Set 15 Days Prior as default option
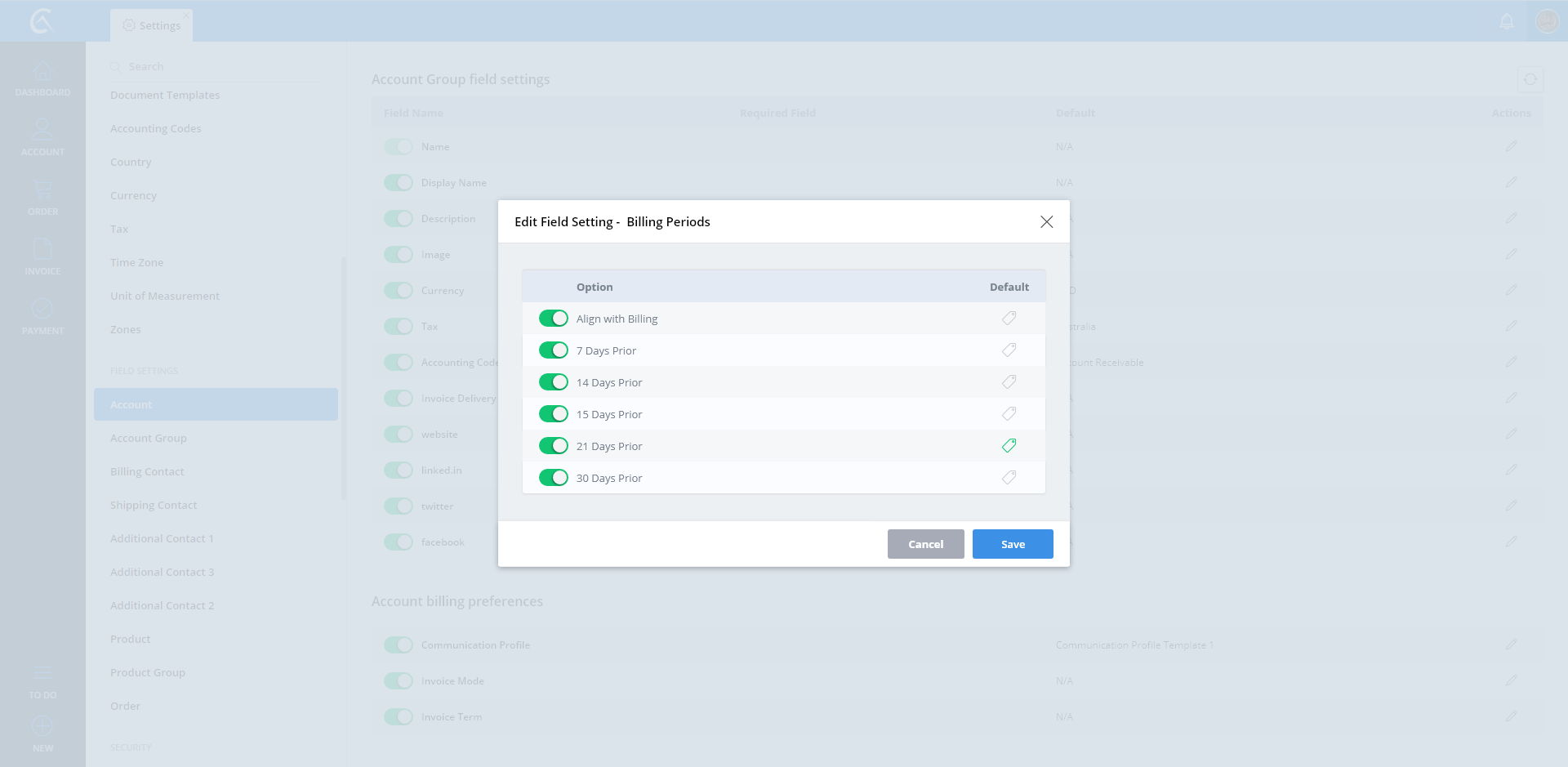This screenshot has height=767, width=1568. click(1009, 414)
